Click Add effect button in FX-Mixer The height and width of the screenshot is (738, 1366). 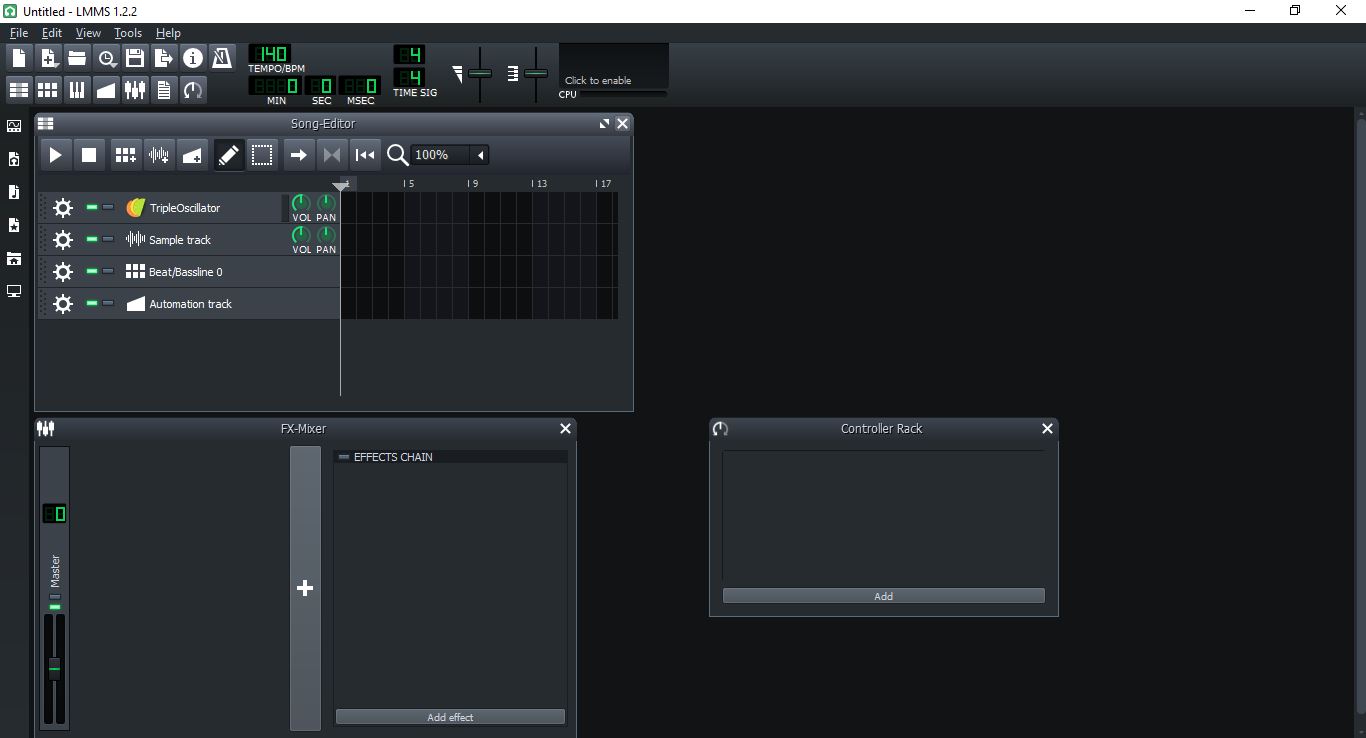450,717
